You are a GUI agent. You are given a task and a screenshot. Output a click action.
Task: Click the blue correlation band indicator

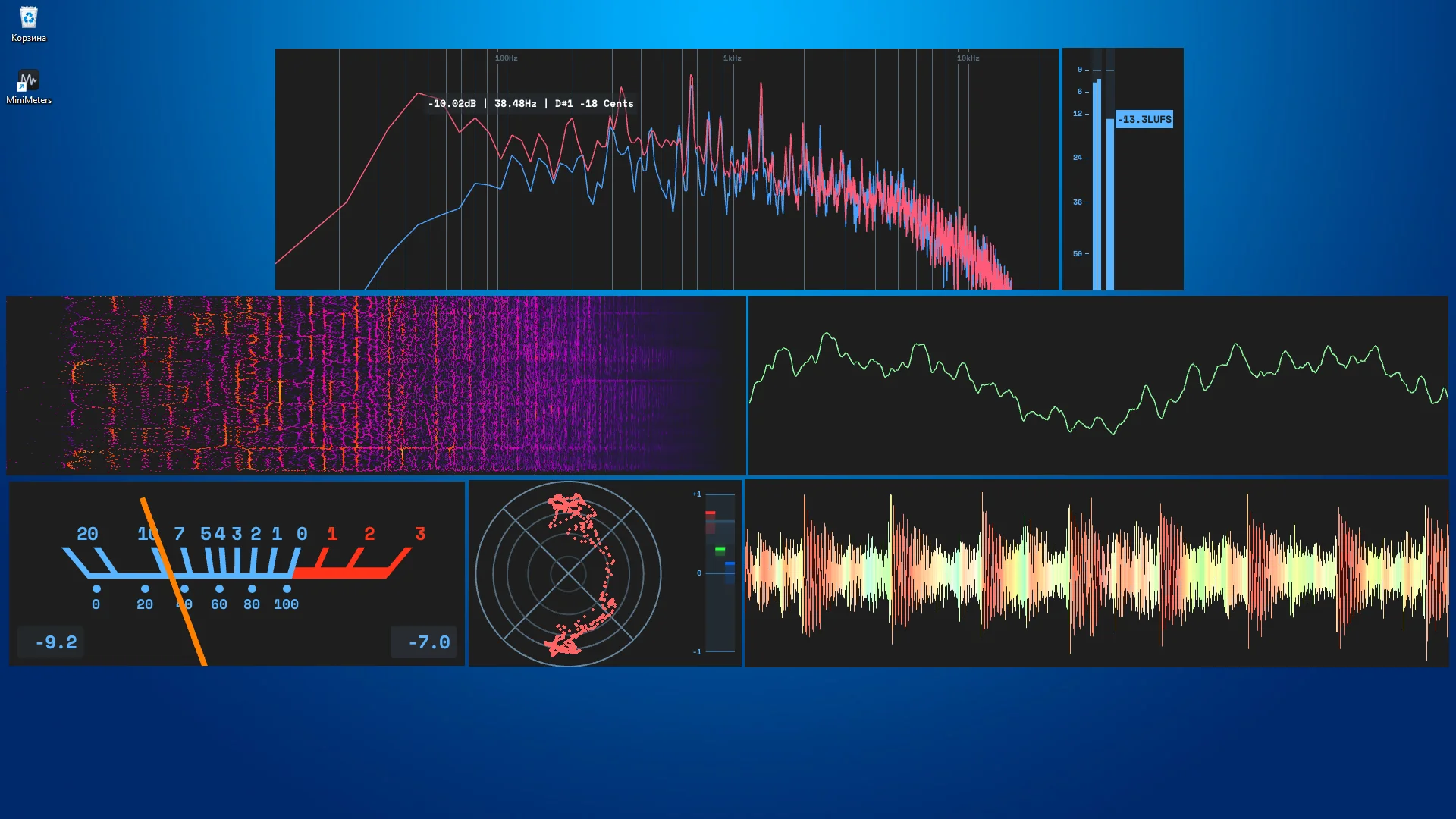[x=730, y=565]
